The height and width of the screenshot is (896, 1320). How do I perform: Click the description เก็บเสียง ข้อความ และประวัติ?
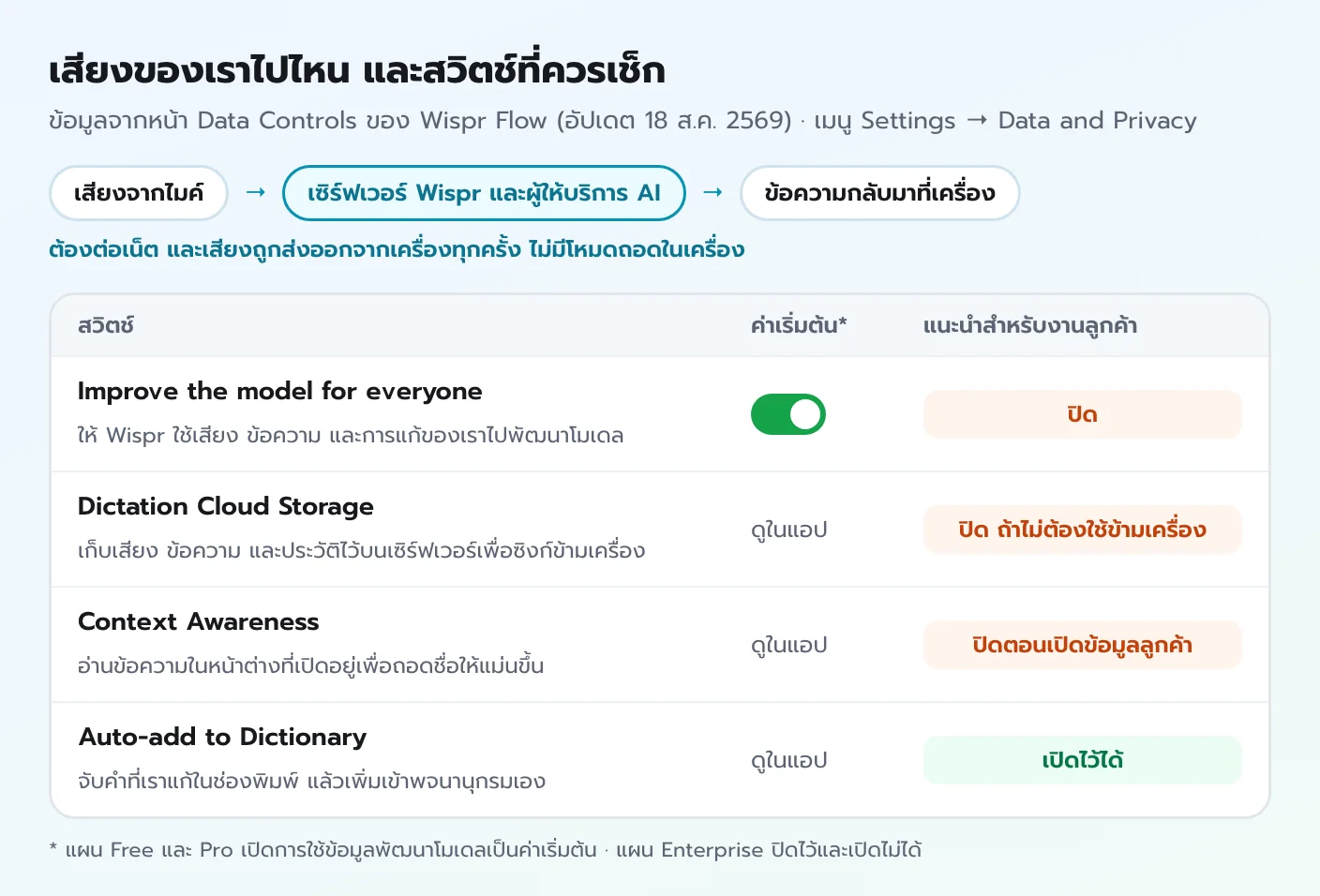361,550
